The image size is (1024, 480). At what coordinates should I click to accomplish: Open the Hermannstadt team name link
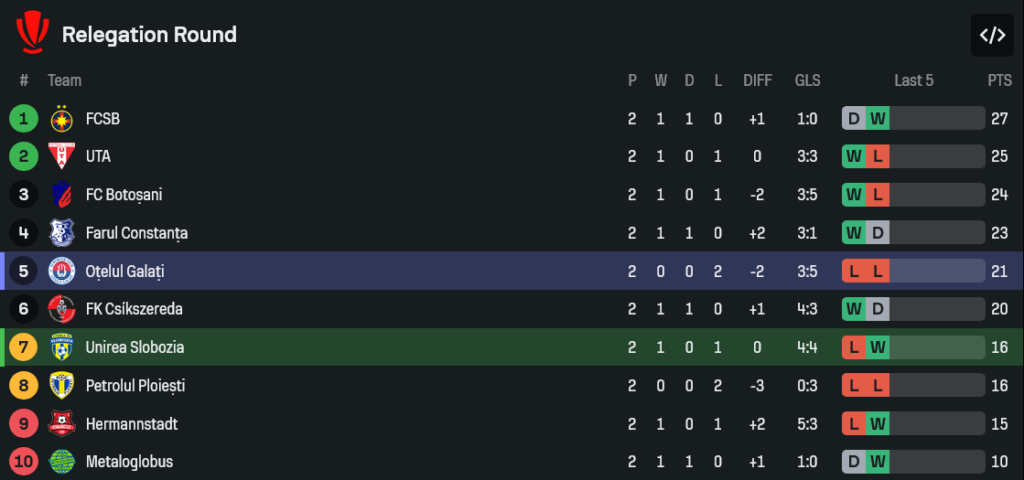pos(131,424)
